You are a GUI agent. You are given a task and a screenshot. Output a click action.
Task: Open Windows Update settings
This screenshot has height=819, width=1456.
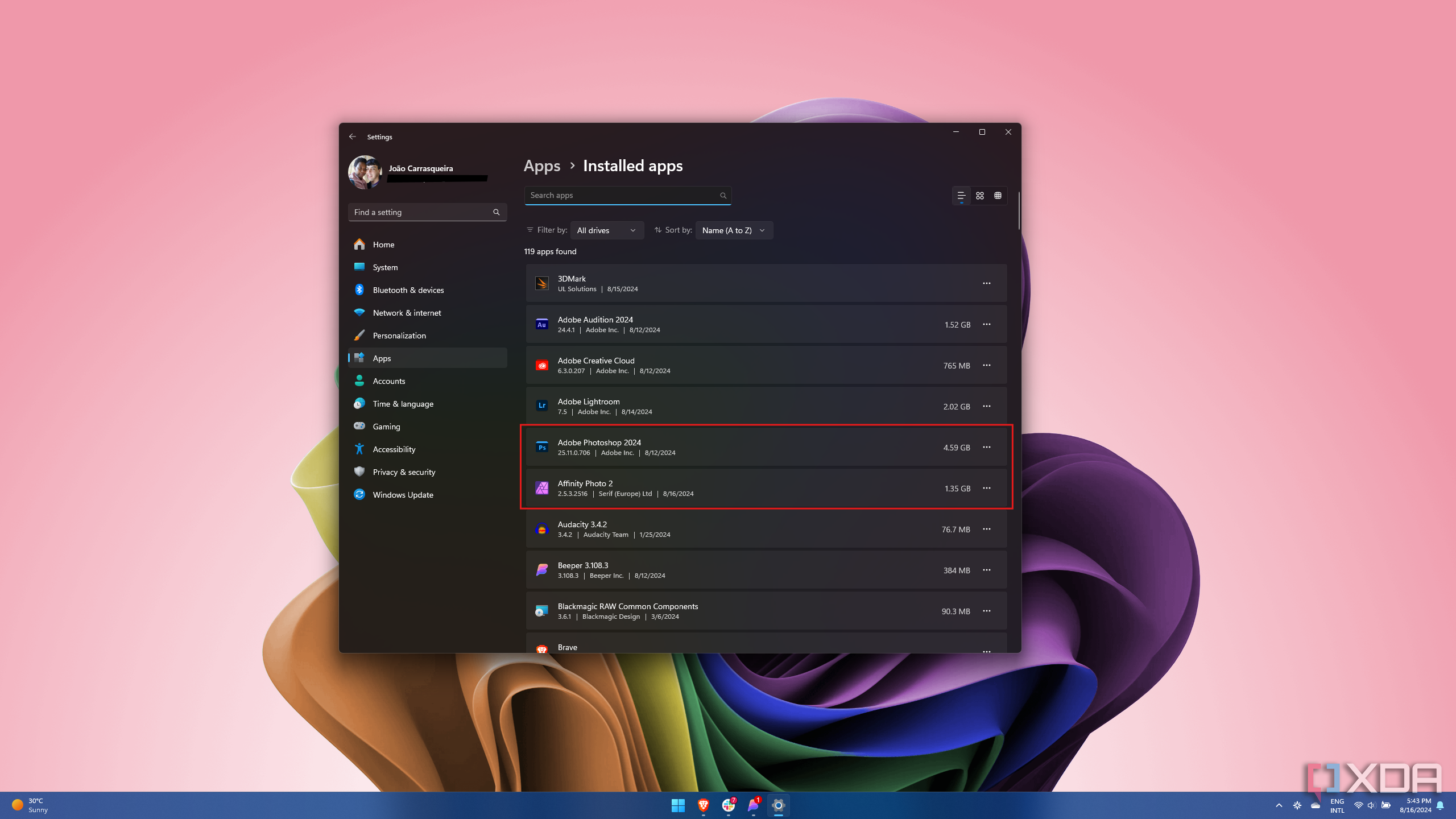(x=427, y=494)
